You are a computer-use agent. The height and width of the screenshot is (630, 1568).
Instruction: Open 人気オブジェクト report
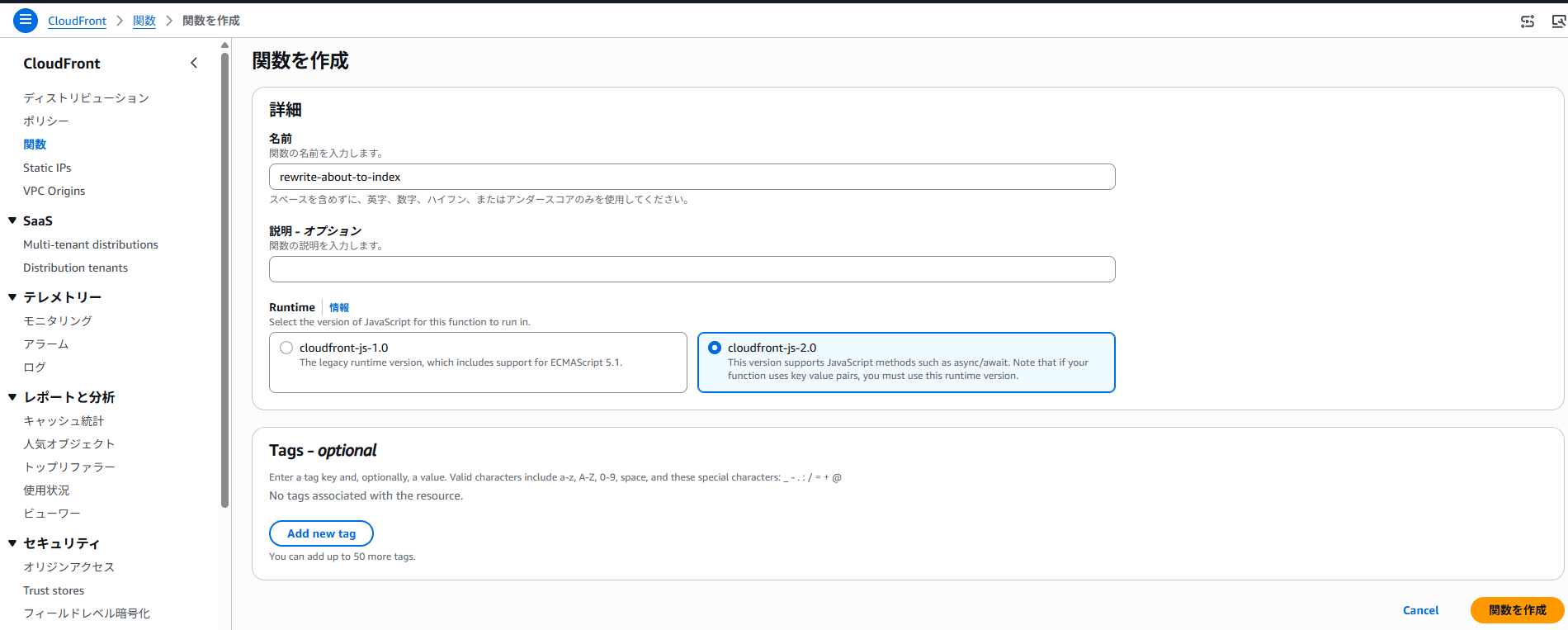click(69, 444)
